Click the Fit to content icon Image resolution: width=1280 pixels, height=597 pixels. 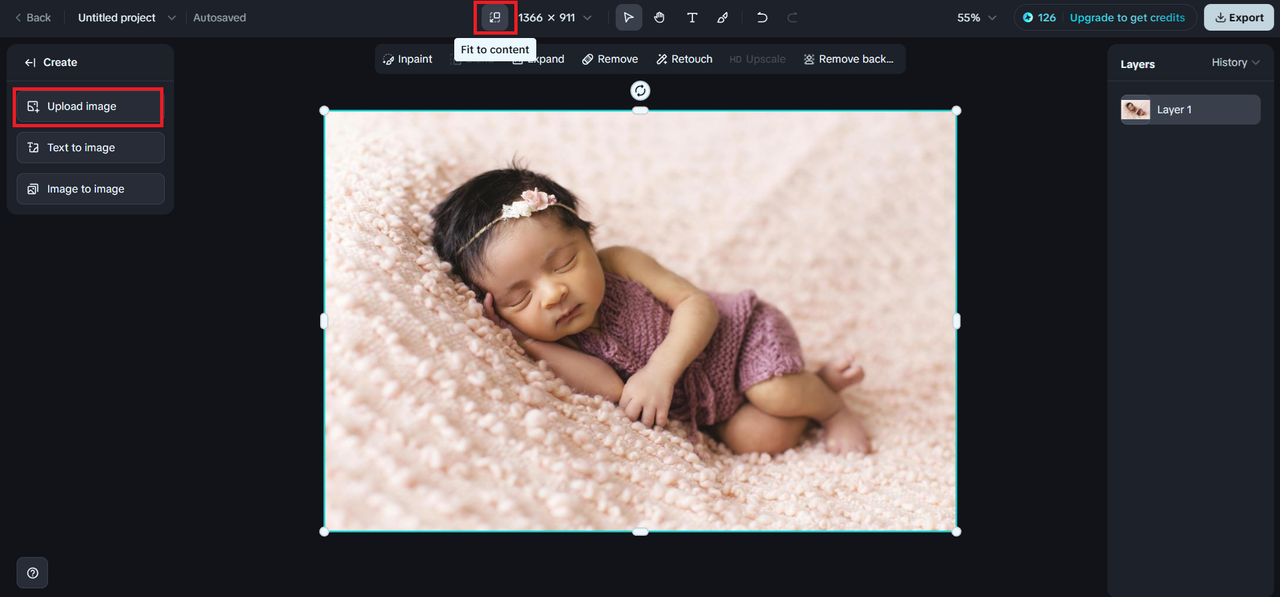point(495,18)
